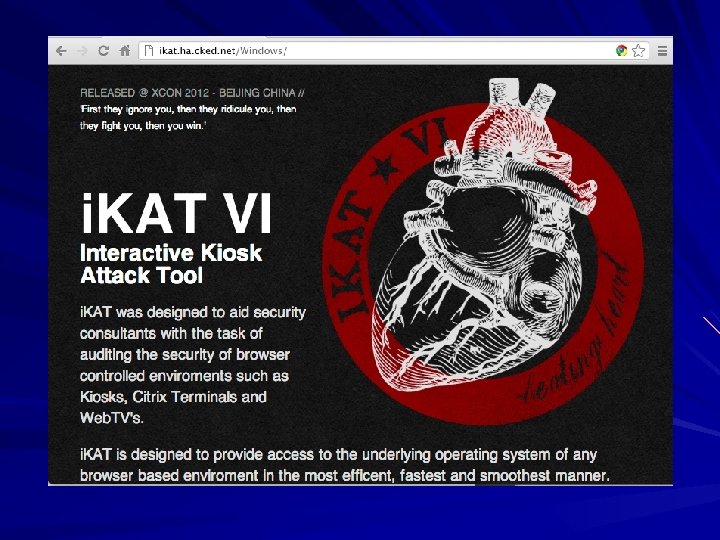Screen dimensions: 720x540
Task: Open the Chrome hamburger menu
Action: 662,51
